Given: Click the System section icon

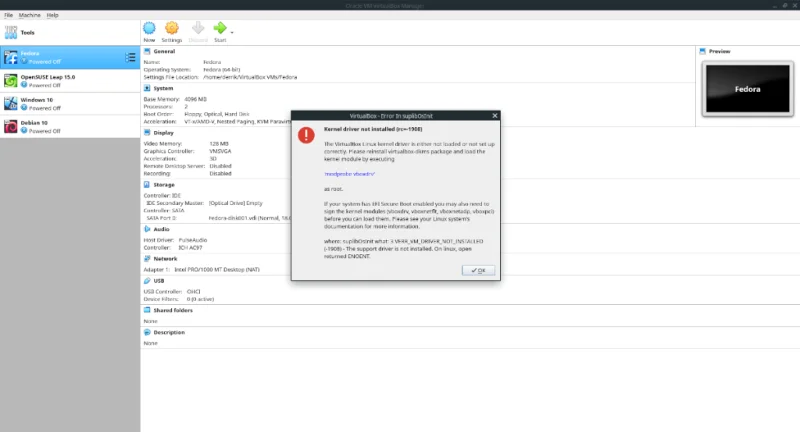Looking at the screenshot, I should 147,88.
